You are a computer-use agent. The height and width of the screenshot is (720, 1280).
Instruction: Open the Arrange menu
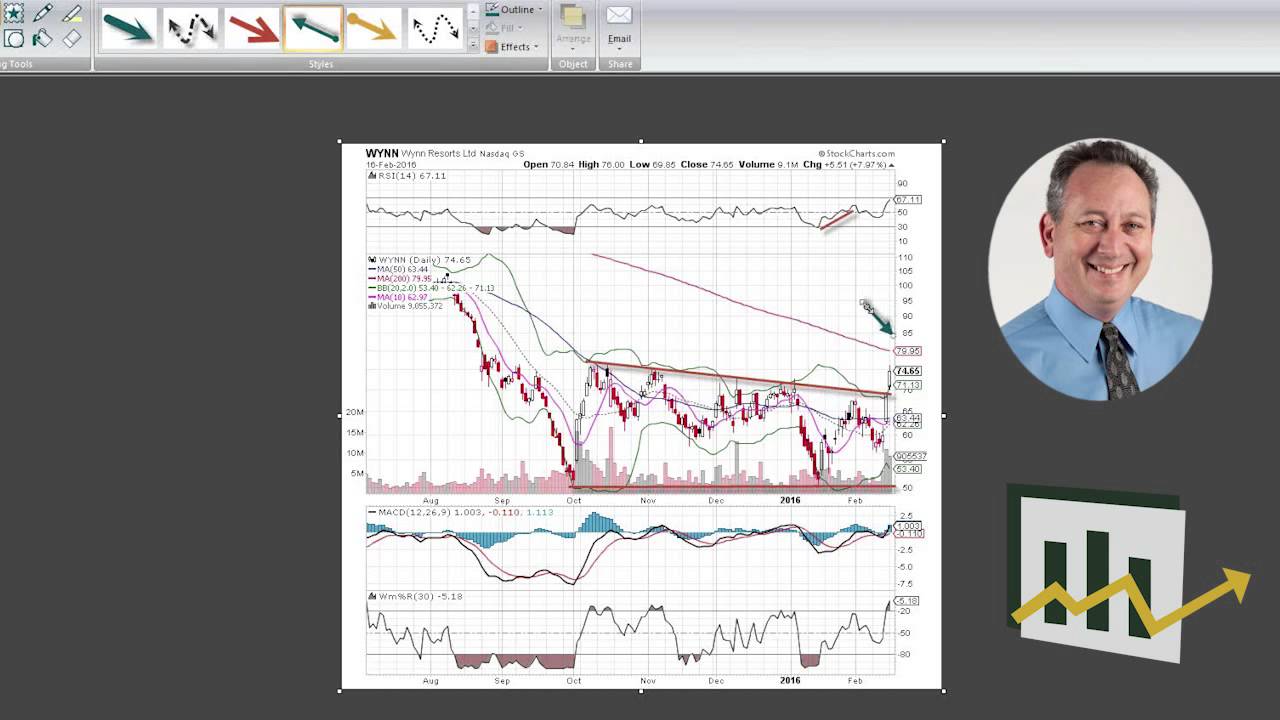tap(573, 28)
